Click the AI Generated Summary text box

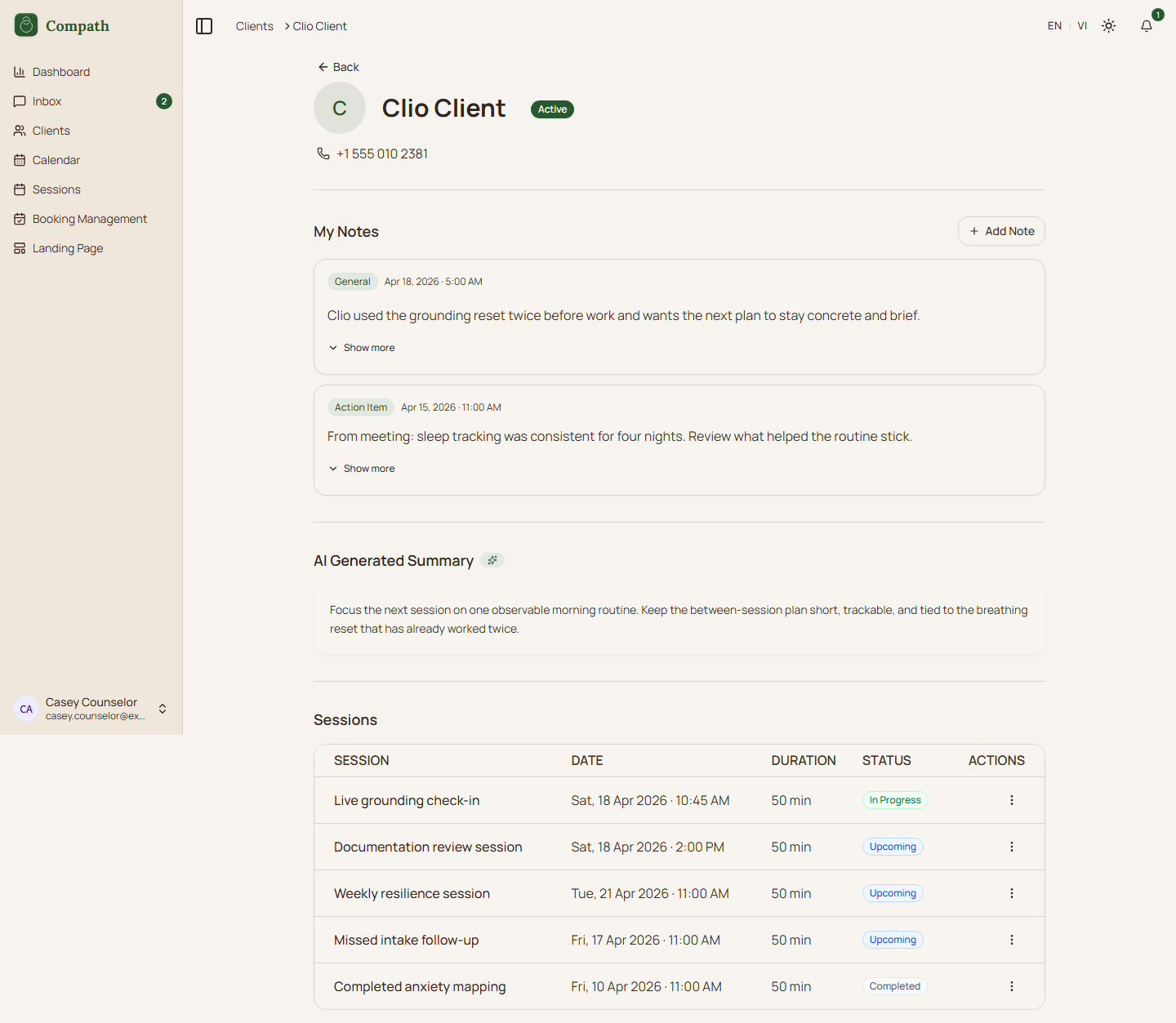[x=679, y=619]
